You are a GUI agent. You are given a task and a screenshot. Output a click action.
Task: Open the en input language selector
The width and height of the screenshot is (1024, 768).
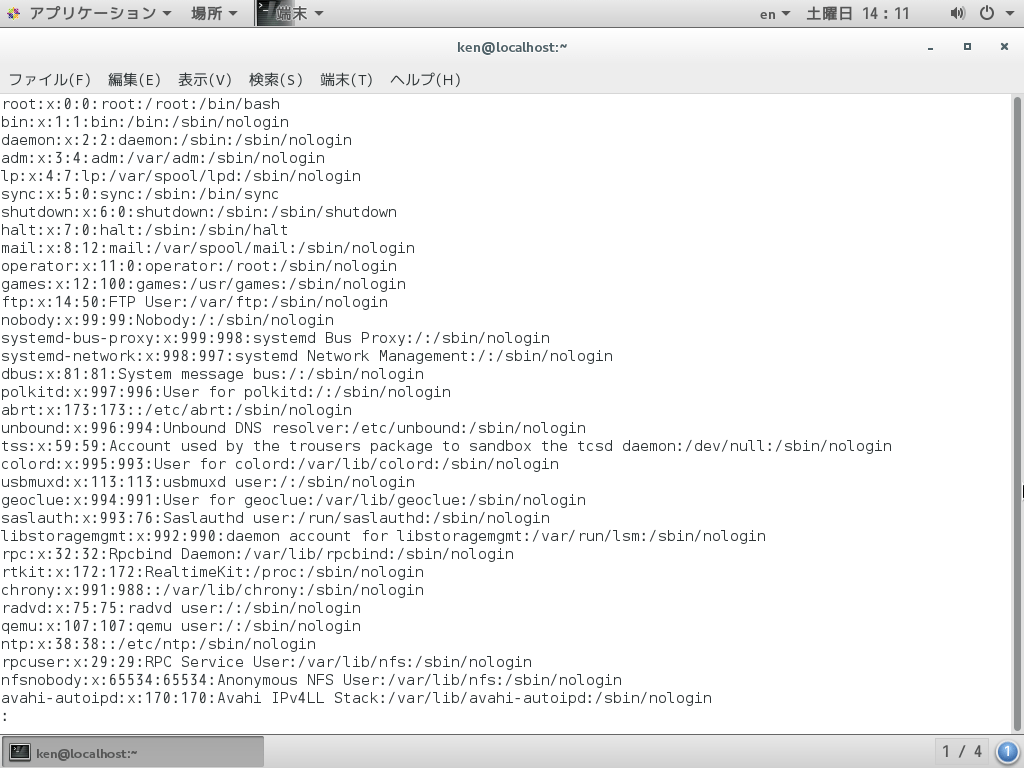(775, 14)
